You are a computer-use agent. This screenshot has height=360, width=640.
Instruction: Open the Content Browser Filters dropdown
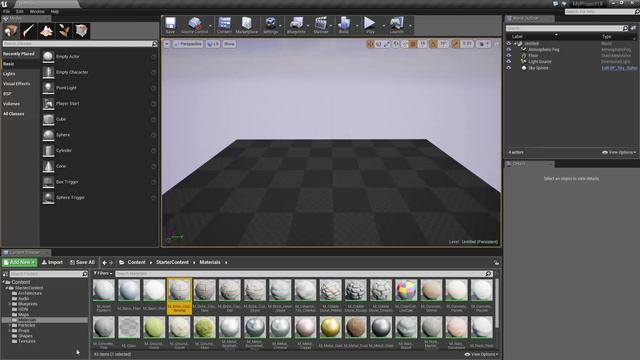point(102,273)
